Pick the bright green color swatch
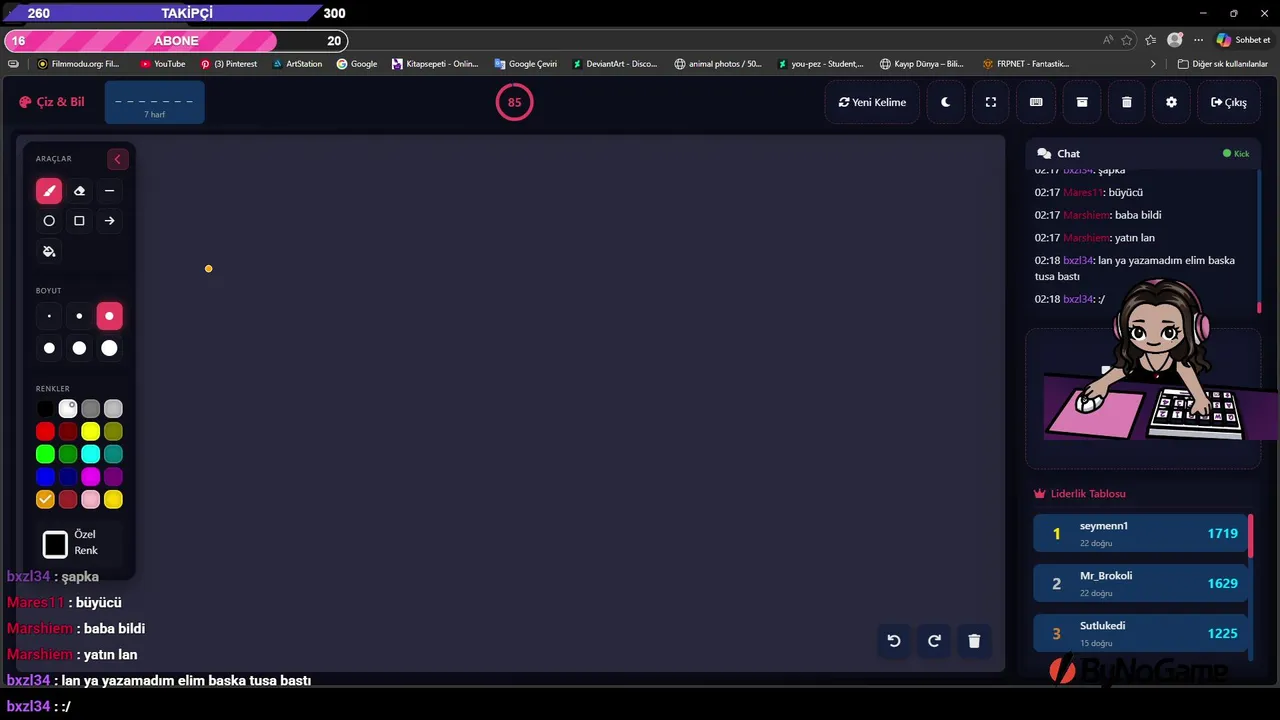Viewport: 1280px width, 720px height. [45, 454]
